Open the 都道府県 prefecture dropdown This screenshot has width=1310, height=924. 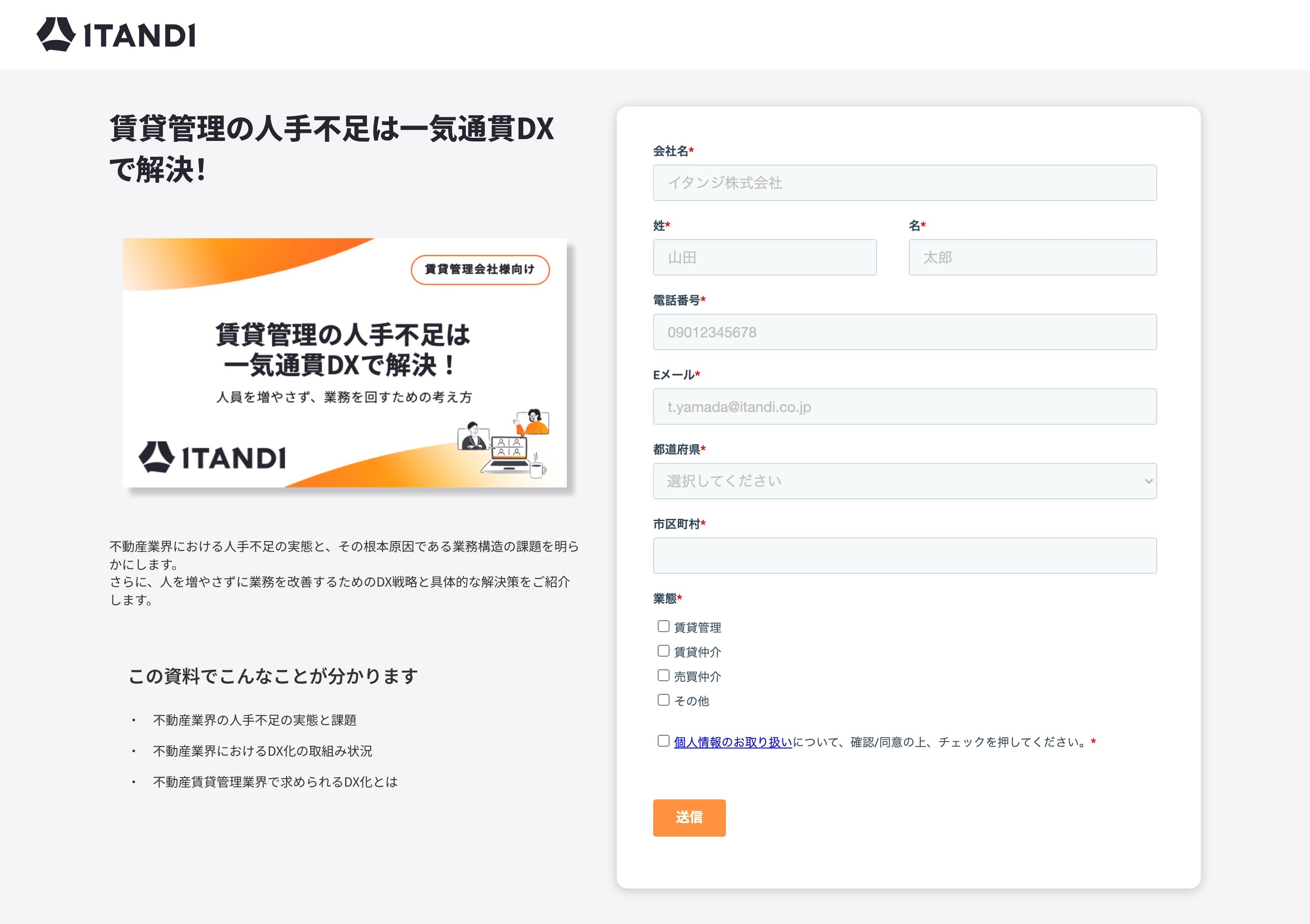pyautogui.click(x=904, y=482)
